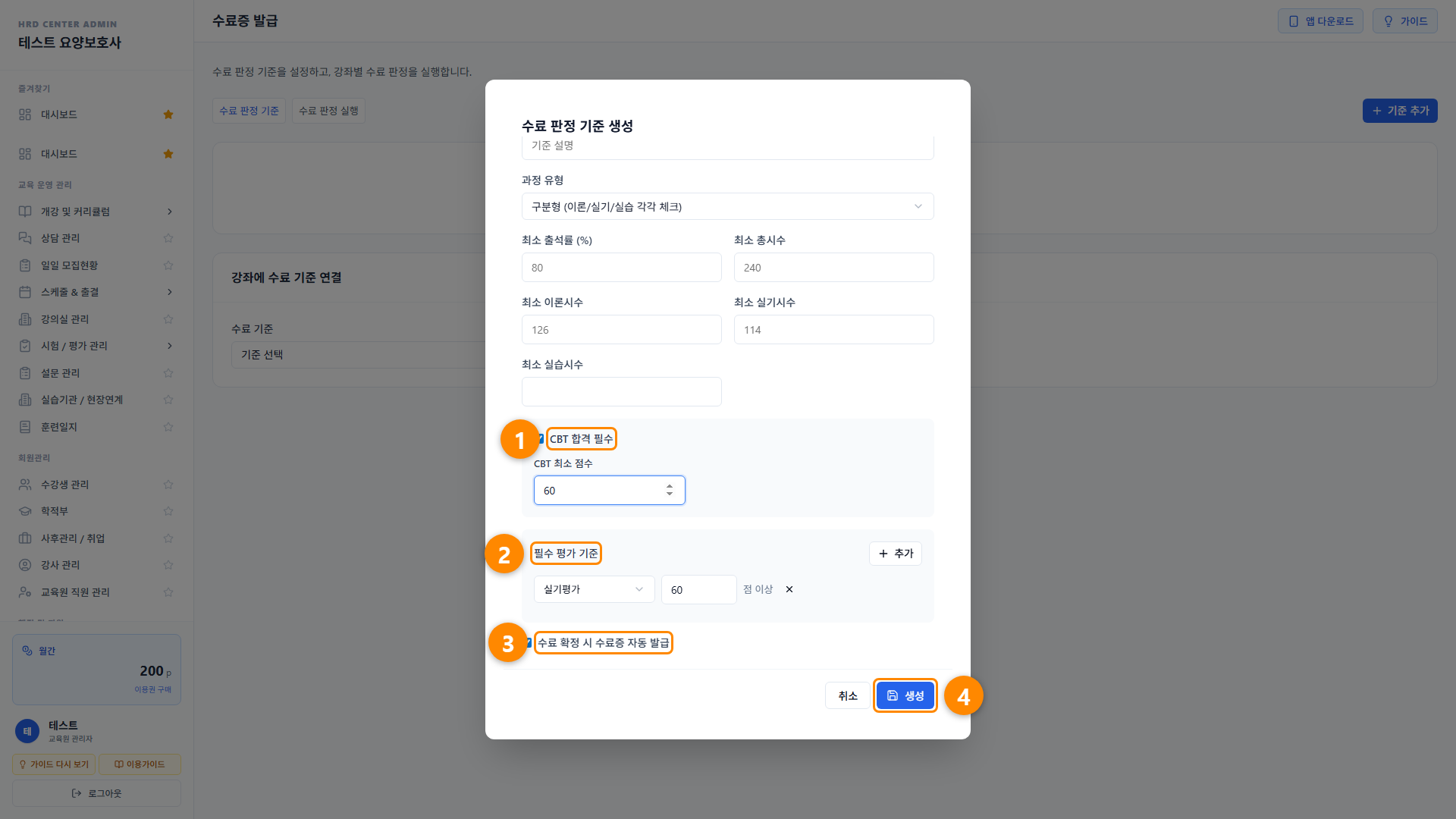Click the 수강생 관리 users icon
The image size is (1456, 819).
(25, 485)
